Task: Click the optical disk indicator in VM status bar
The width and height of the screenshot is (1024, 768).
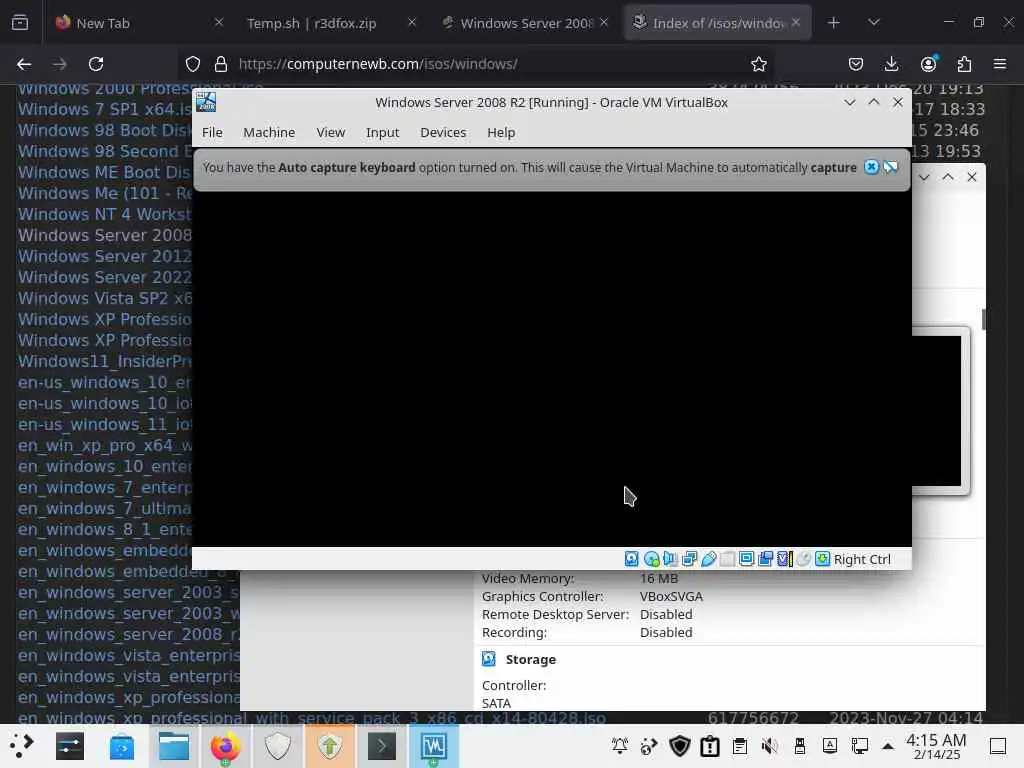Action: pyautogui.click(x=651, y=559)
